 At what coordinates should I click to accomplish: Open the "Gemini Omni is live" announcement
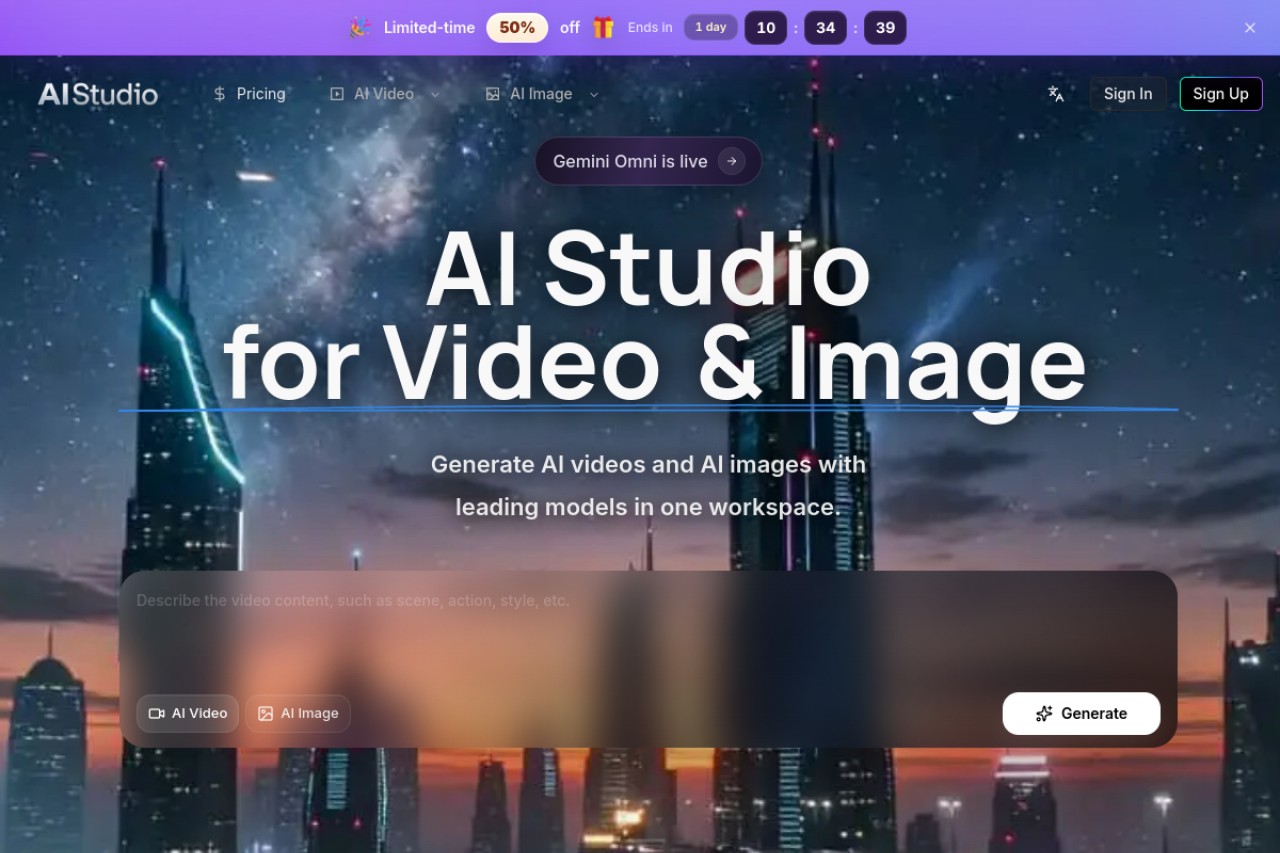648,161
